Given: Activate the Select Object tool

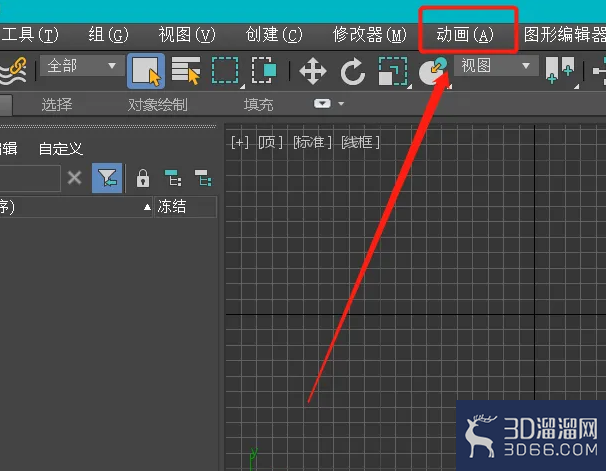Looking at the screenshot, I should click(x=146, y=71).
